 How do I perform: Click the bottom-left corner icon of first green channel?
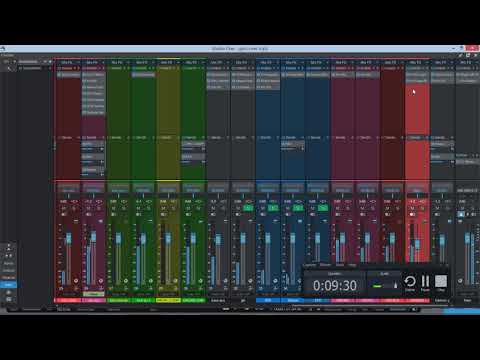click(x=111, y=289)
